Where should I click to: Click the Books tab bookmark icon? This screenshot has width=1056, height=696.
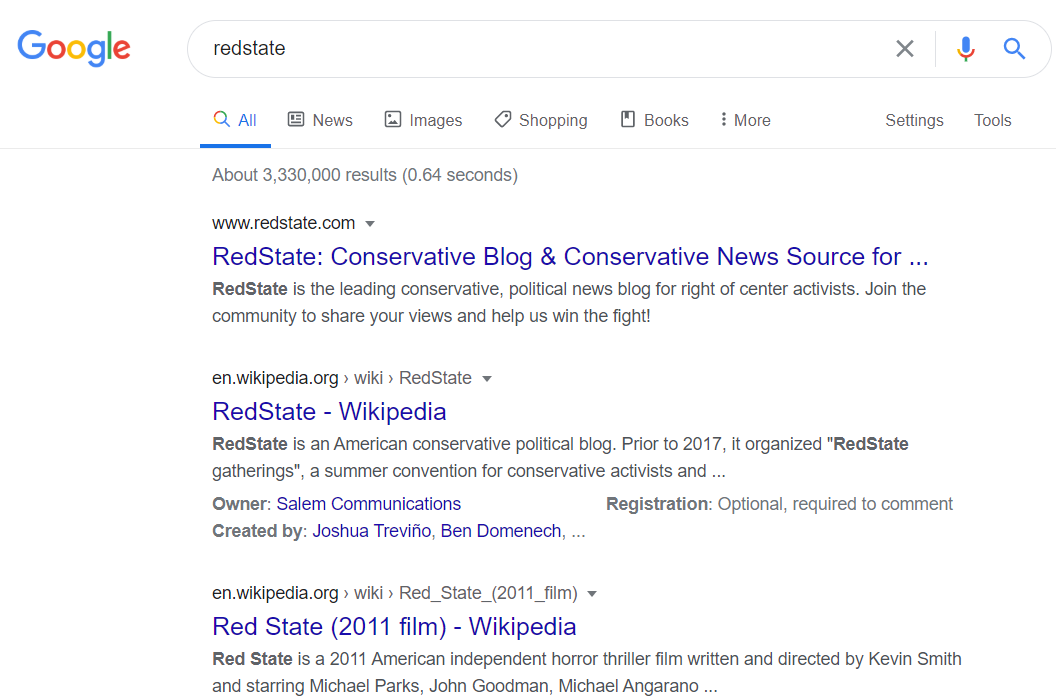[x=628, y=119]
